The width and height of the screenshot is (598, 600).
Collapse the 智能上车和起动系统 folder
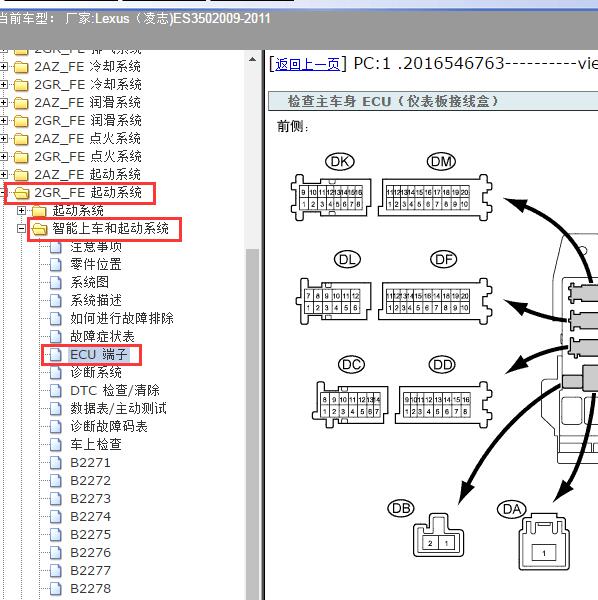click(21, 228)
